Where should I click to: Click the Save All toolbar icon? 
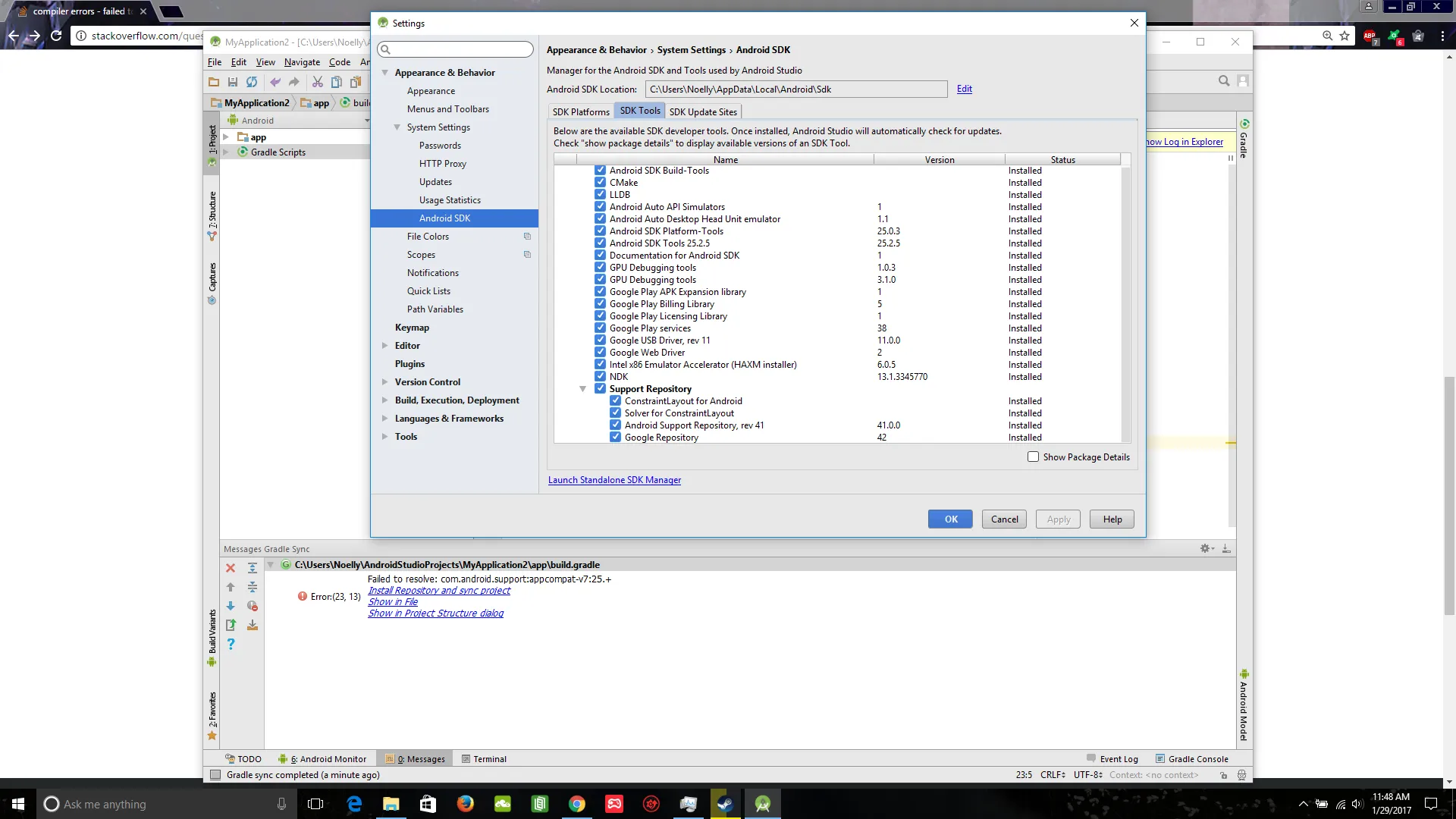pyautogui.click(x=233, y=82)
